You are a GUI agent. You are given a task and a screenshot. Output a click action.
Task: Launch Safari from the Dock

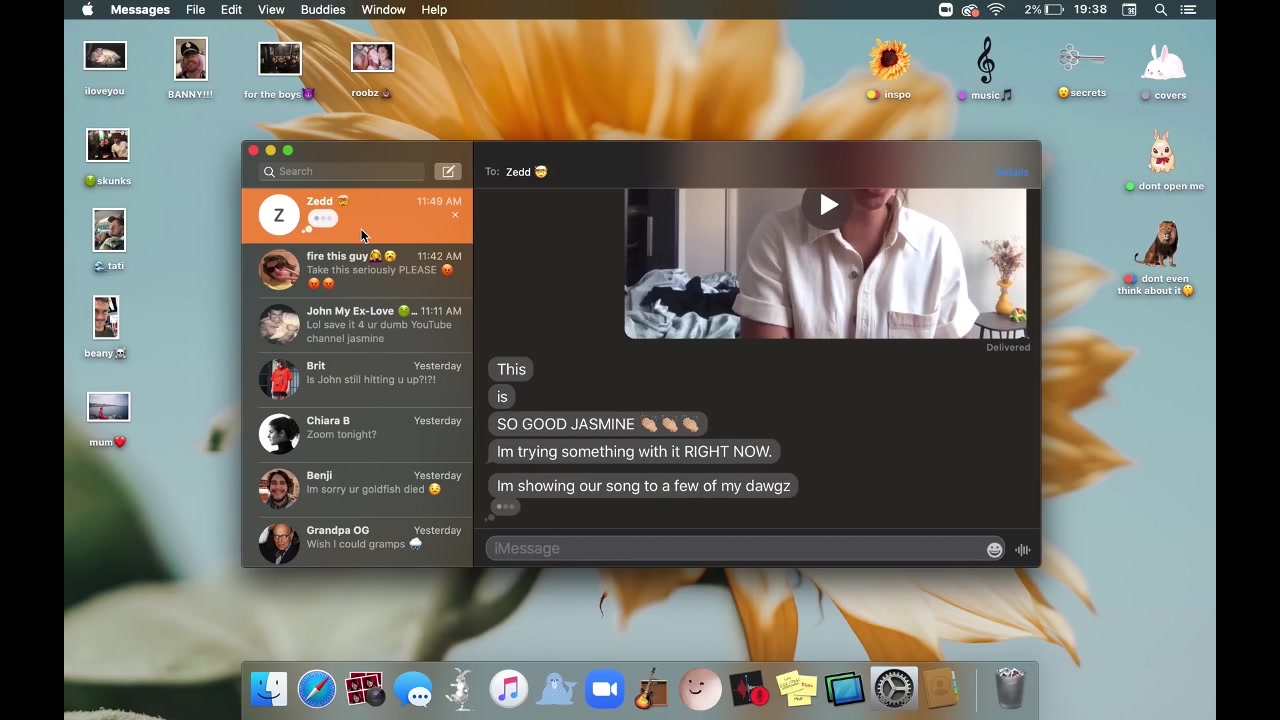click(317, 690)
